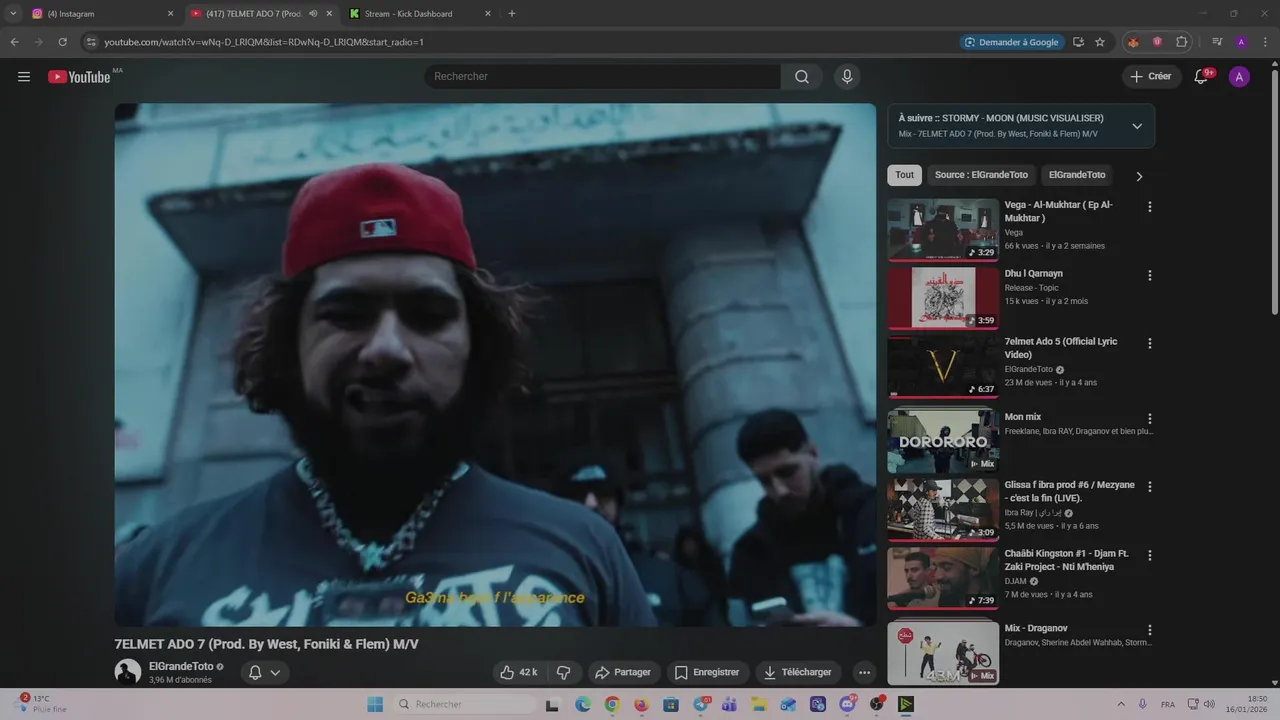Open Chrome media controls icon

tap(1217, 42)
